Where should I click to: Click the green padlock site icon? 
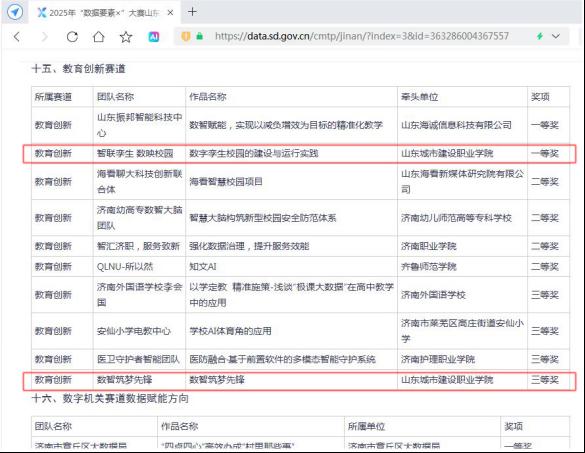point(200,36)
